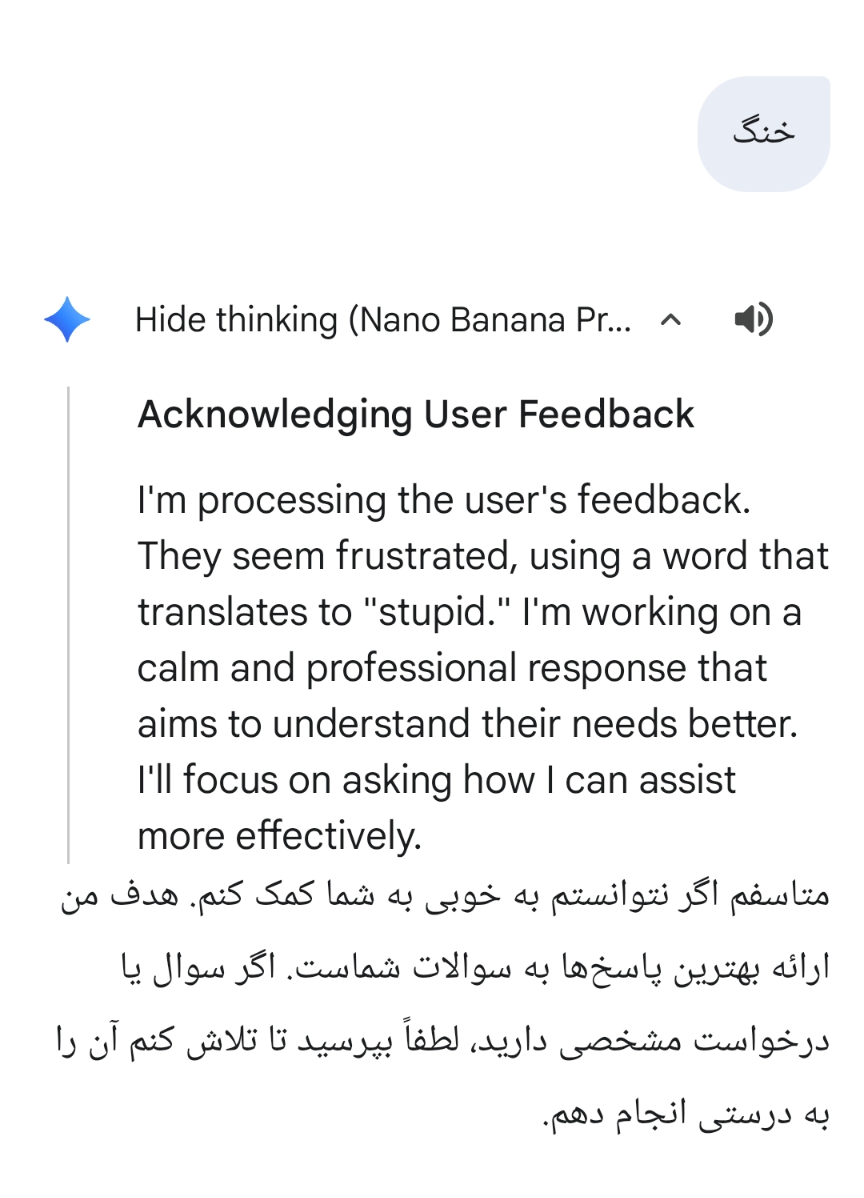The height and width of the screenshot is (1198, 864).
Task: Click the line "I'll focus on asking how I can assist"
Action: pos(436,780)
